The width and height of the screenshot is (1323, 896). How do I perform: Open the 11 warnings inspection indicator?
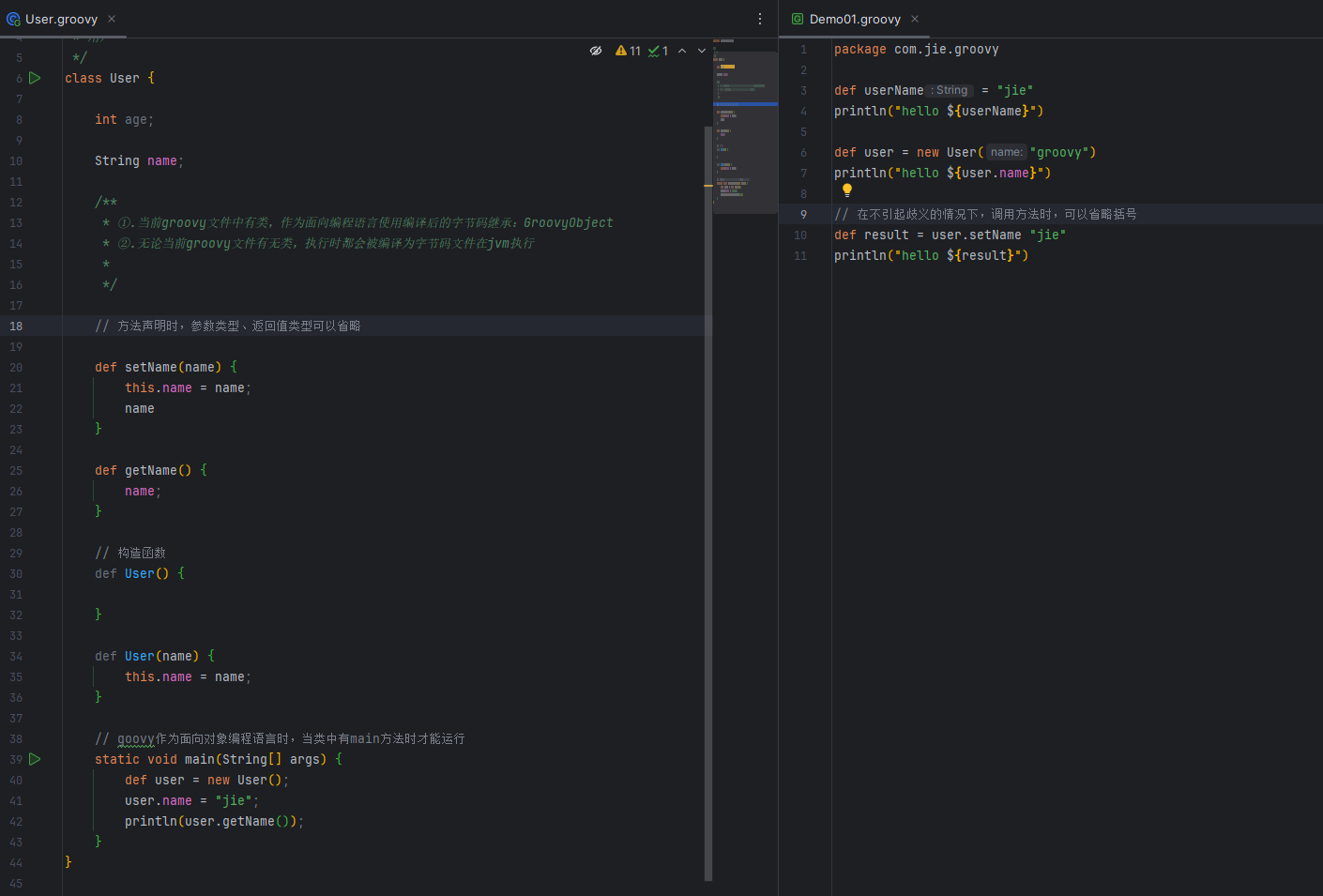pos(629,51)
